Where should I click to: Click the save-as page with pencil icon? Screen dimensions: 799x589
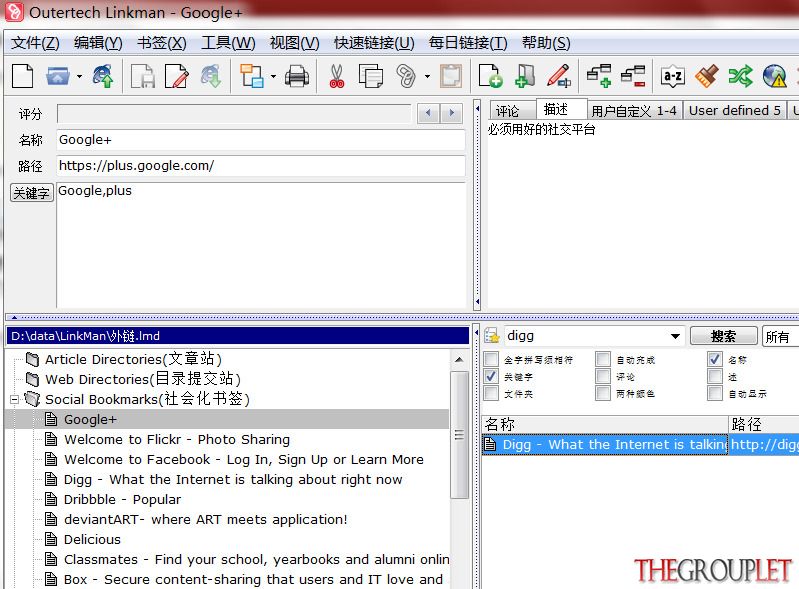(x=176, y=77)
